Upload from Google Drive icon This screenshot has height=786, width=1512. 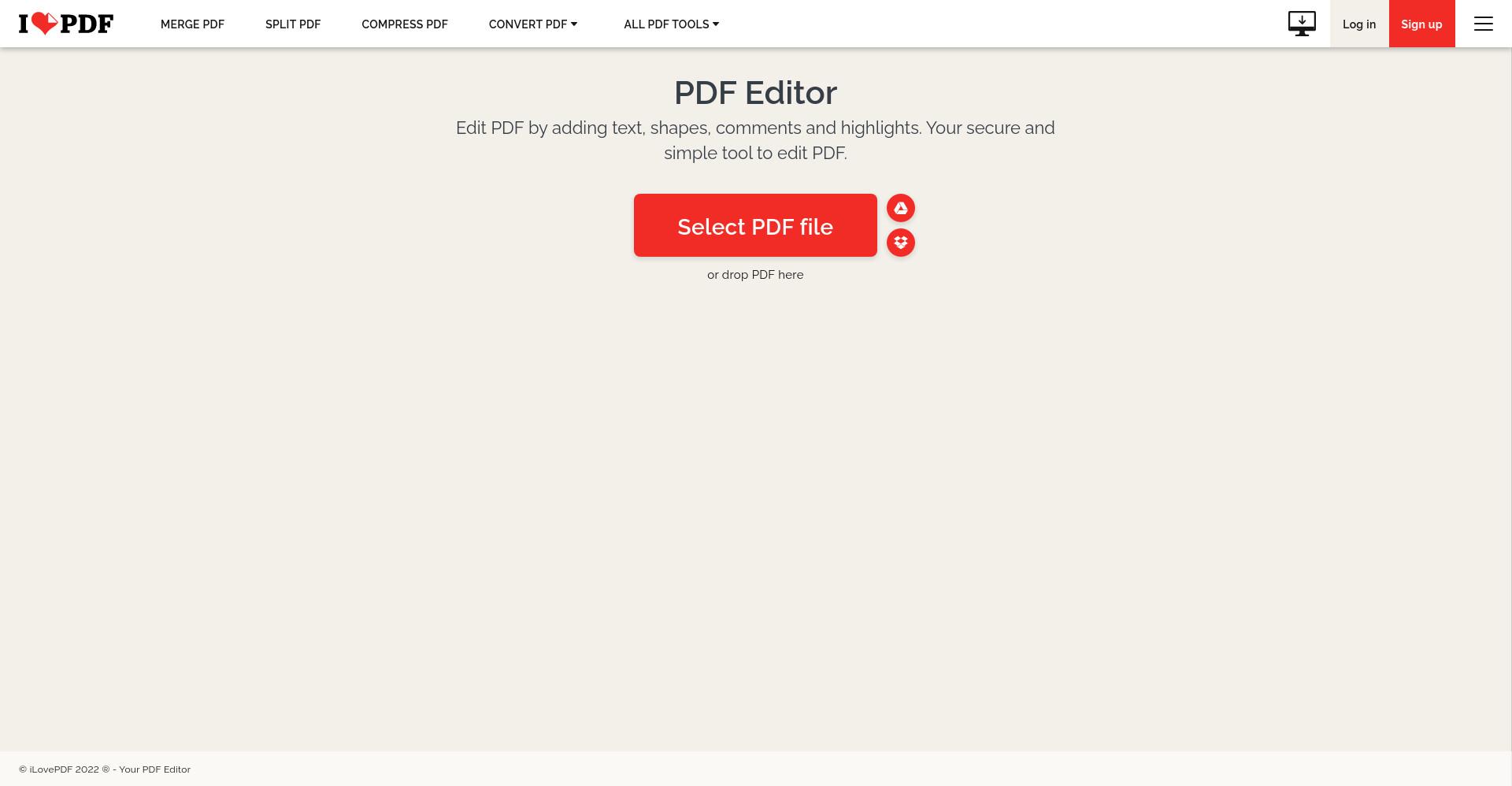901,208
